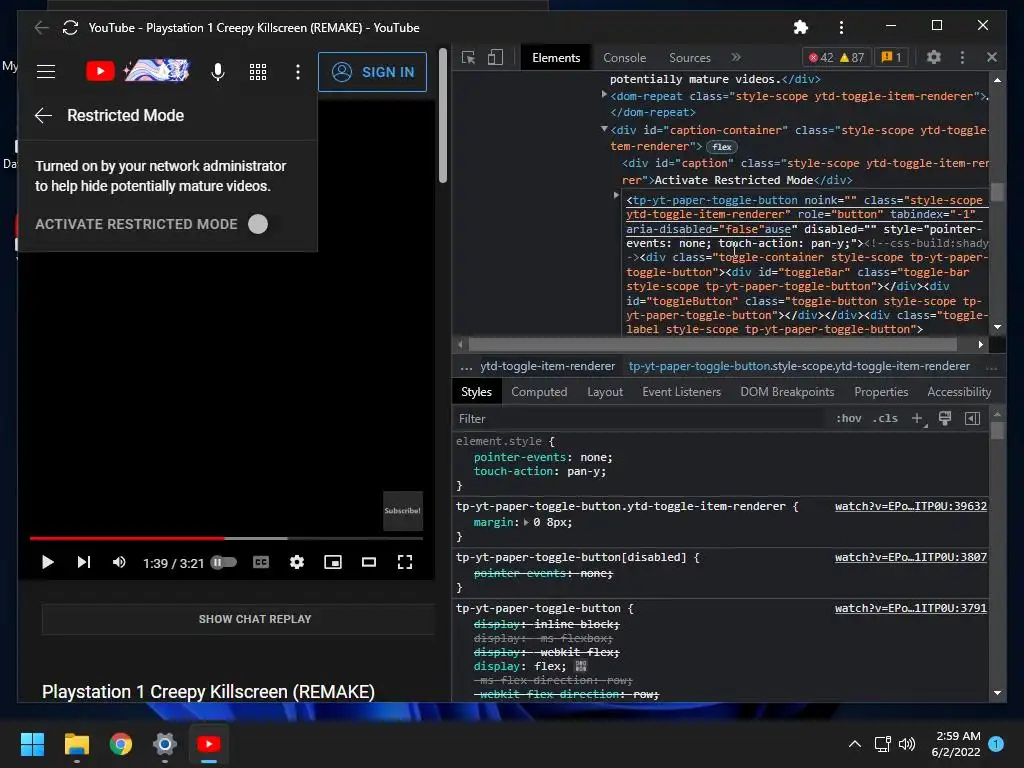Switch to theater mode
The width and height of the screenshot is (1024, 768).
coord(369,562)
